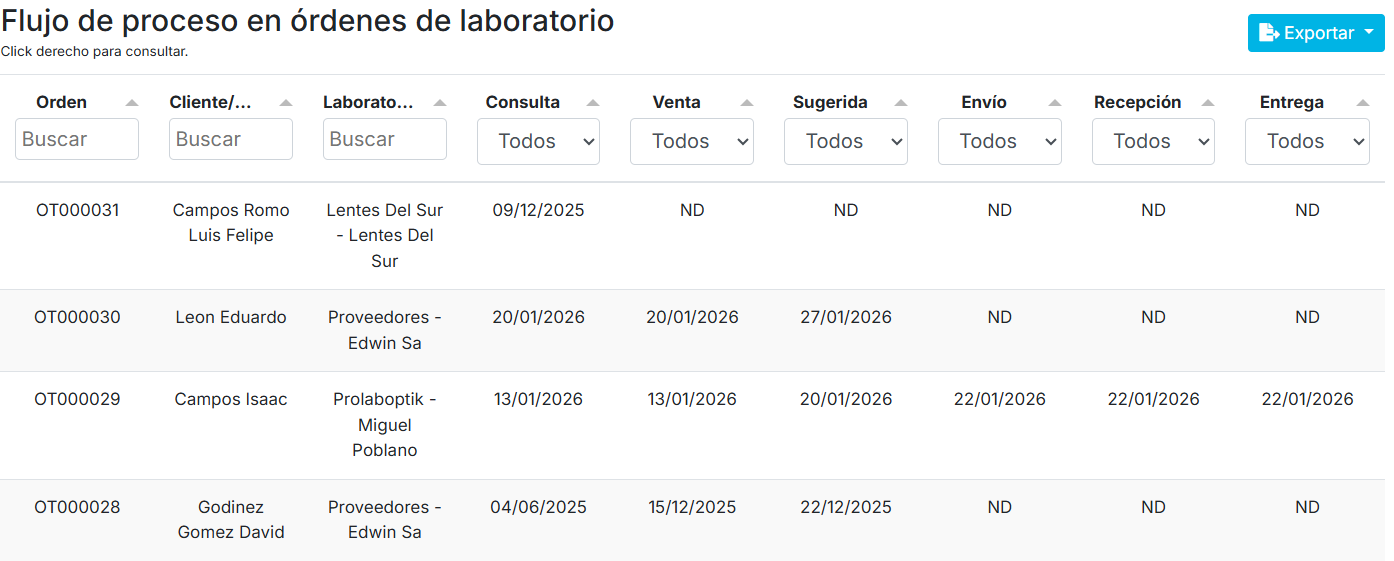This screenshot has width=1394, height=561.
Task: Click into the Laboratorio search field
Action: tap(385, 139)
